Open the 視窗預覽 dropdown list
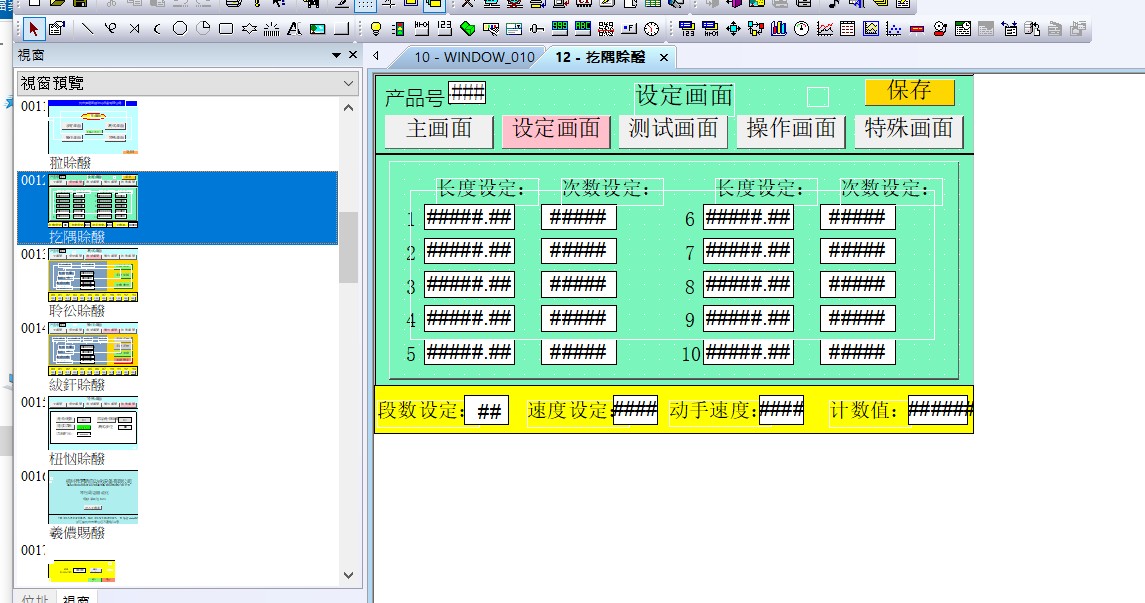 (x=348, y=83)
